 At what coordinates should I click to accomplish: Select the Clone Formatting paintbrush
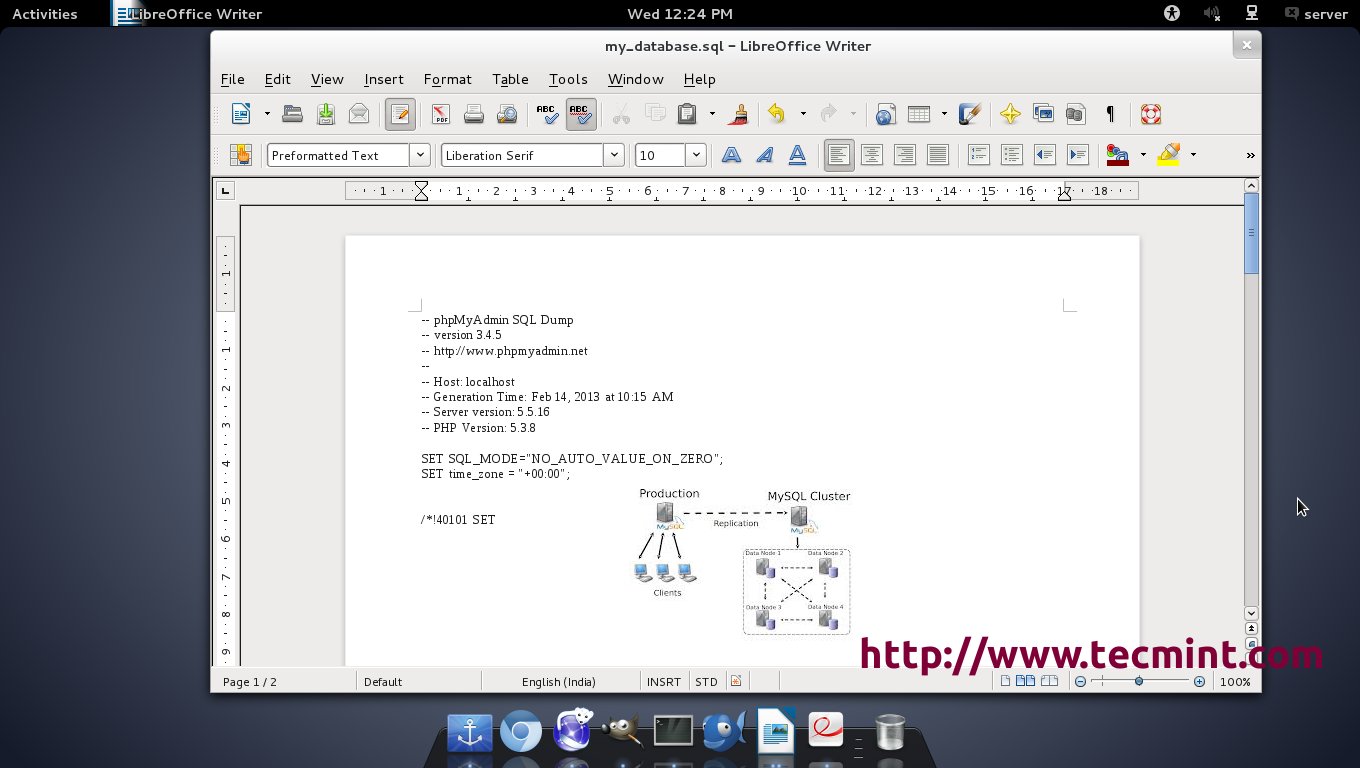click(739, 114)
